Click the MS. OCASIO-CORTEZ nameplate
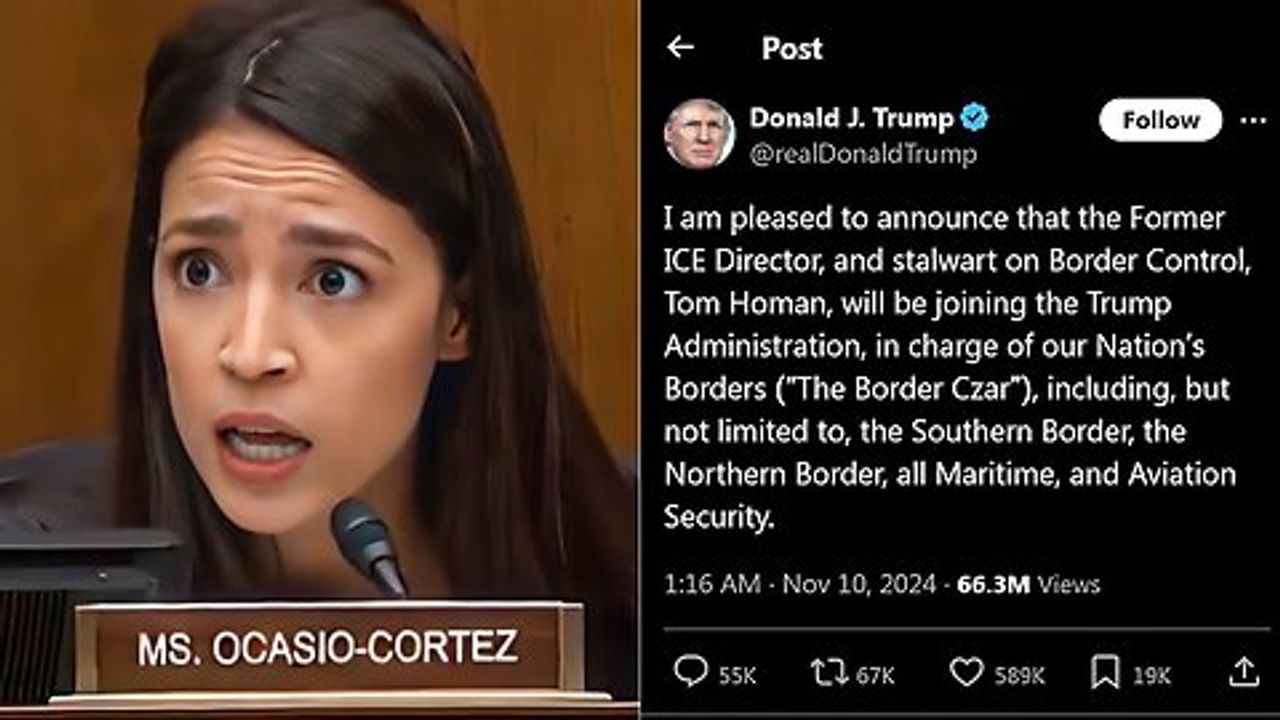This screenshot has width=1280, height=720. 329,648
